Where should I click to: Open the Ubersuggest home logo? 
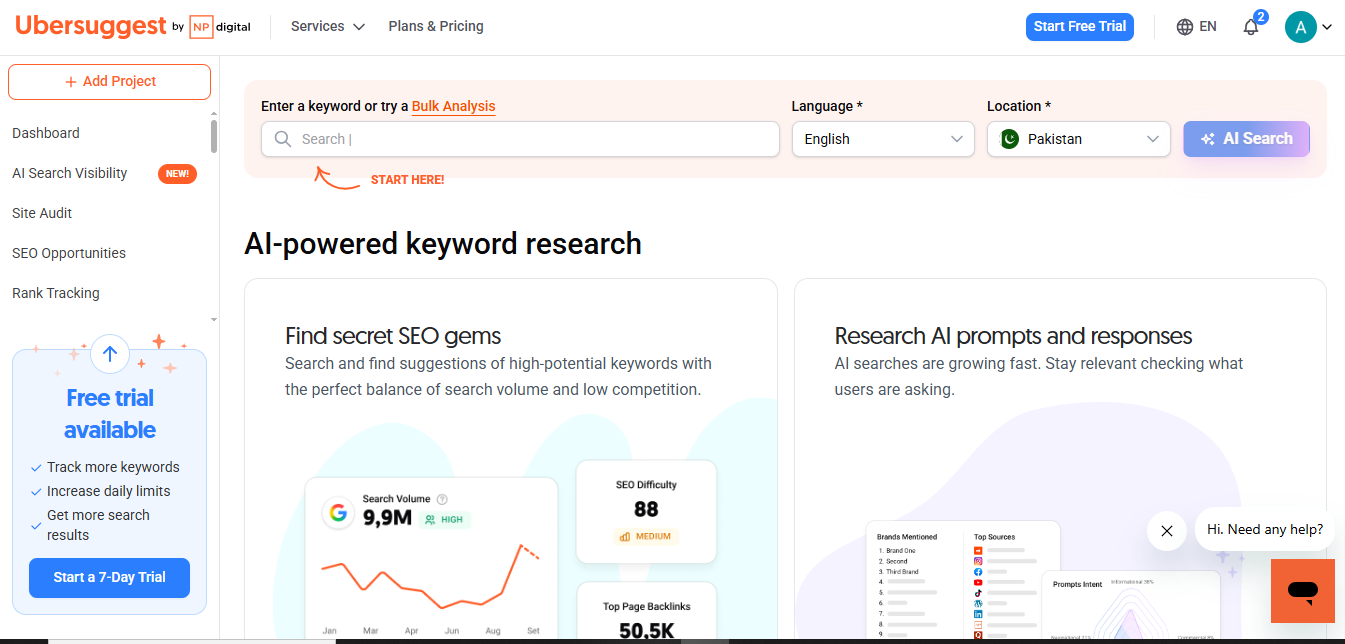point(91,26)
